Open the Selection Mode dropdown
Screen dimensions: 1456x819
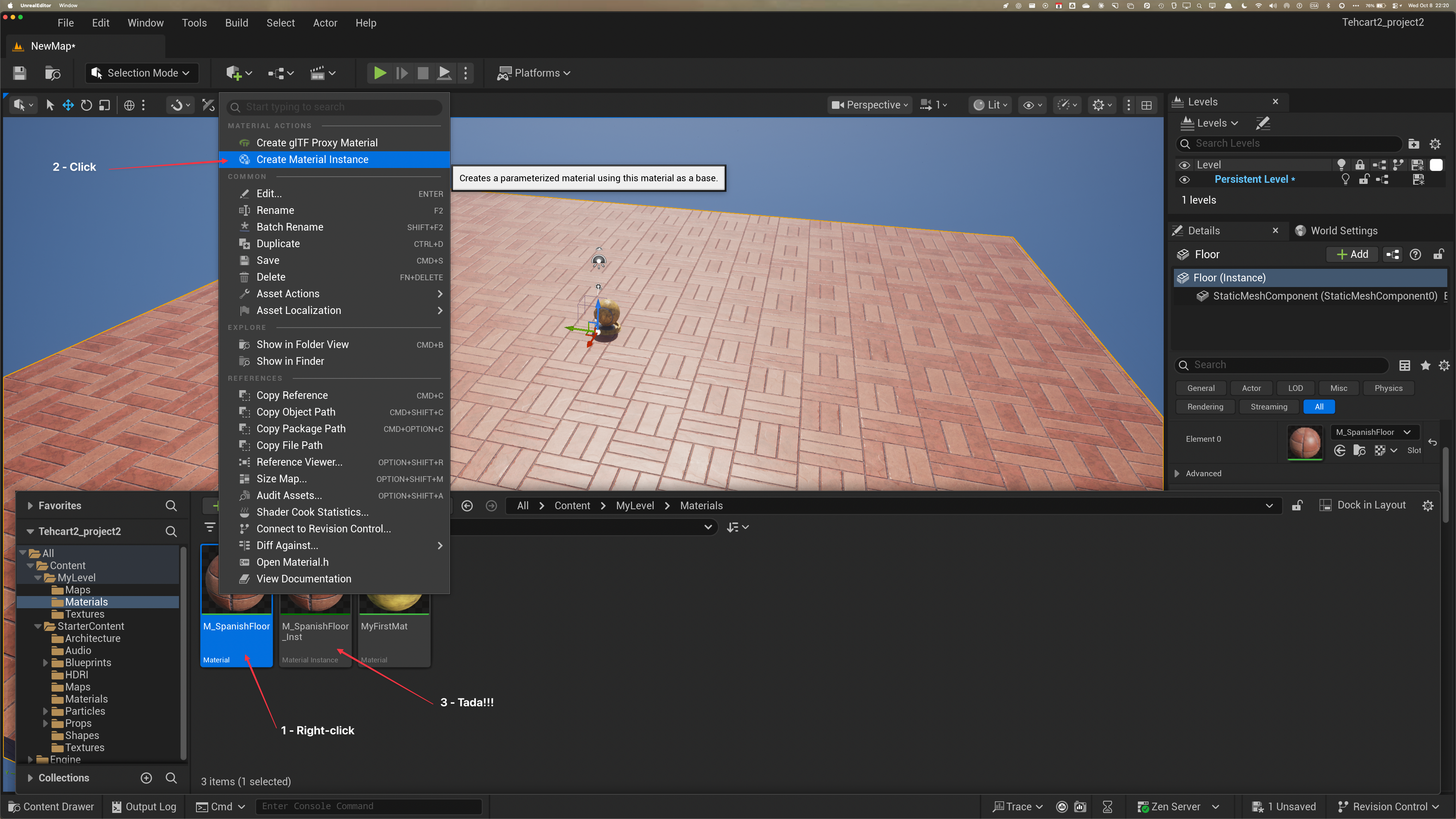click(141, 73)
